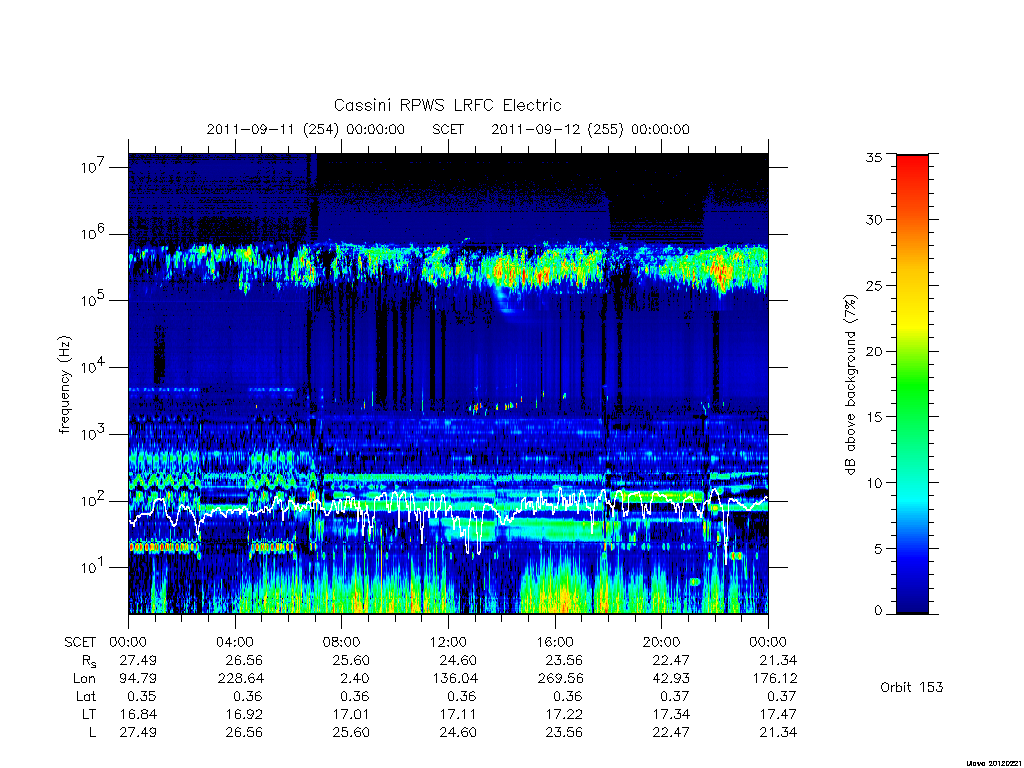Click the 20:00 SCET tick label
Screen dimensions: 1024x768
(662, 642)
